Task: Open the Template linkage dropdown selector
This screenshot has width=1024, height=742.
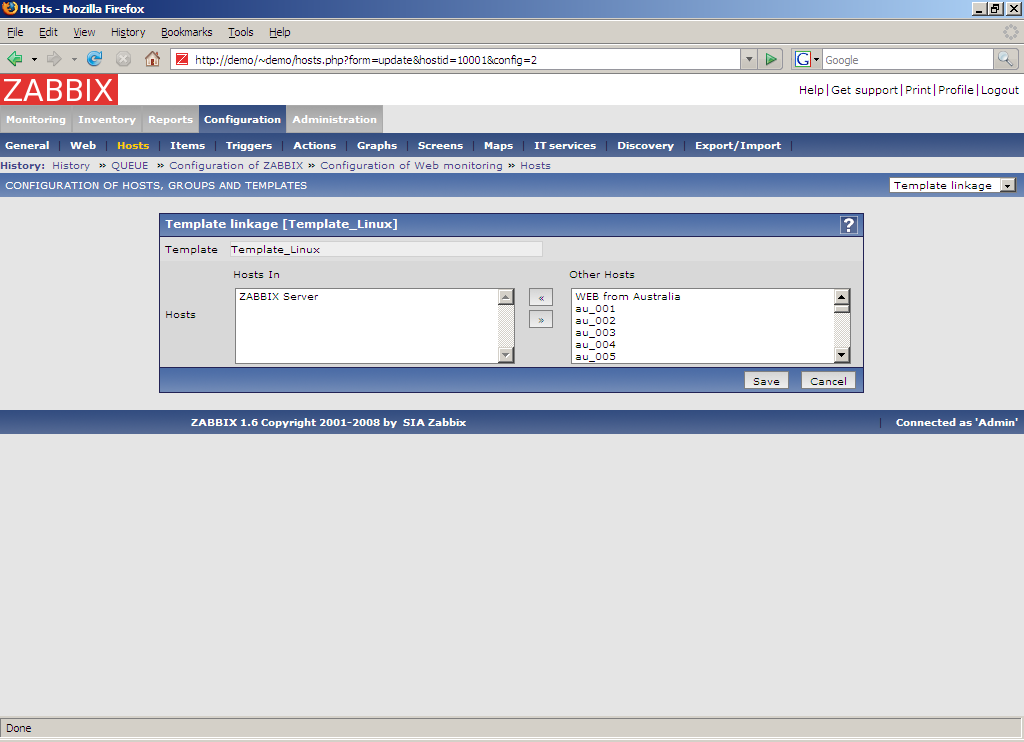Action: click(953, 186)
